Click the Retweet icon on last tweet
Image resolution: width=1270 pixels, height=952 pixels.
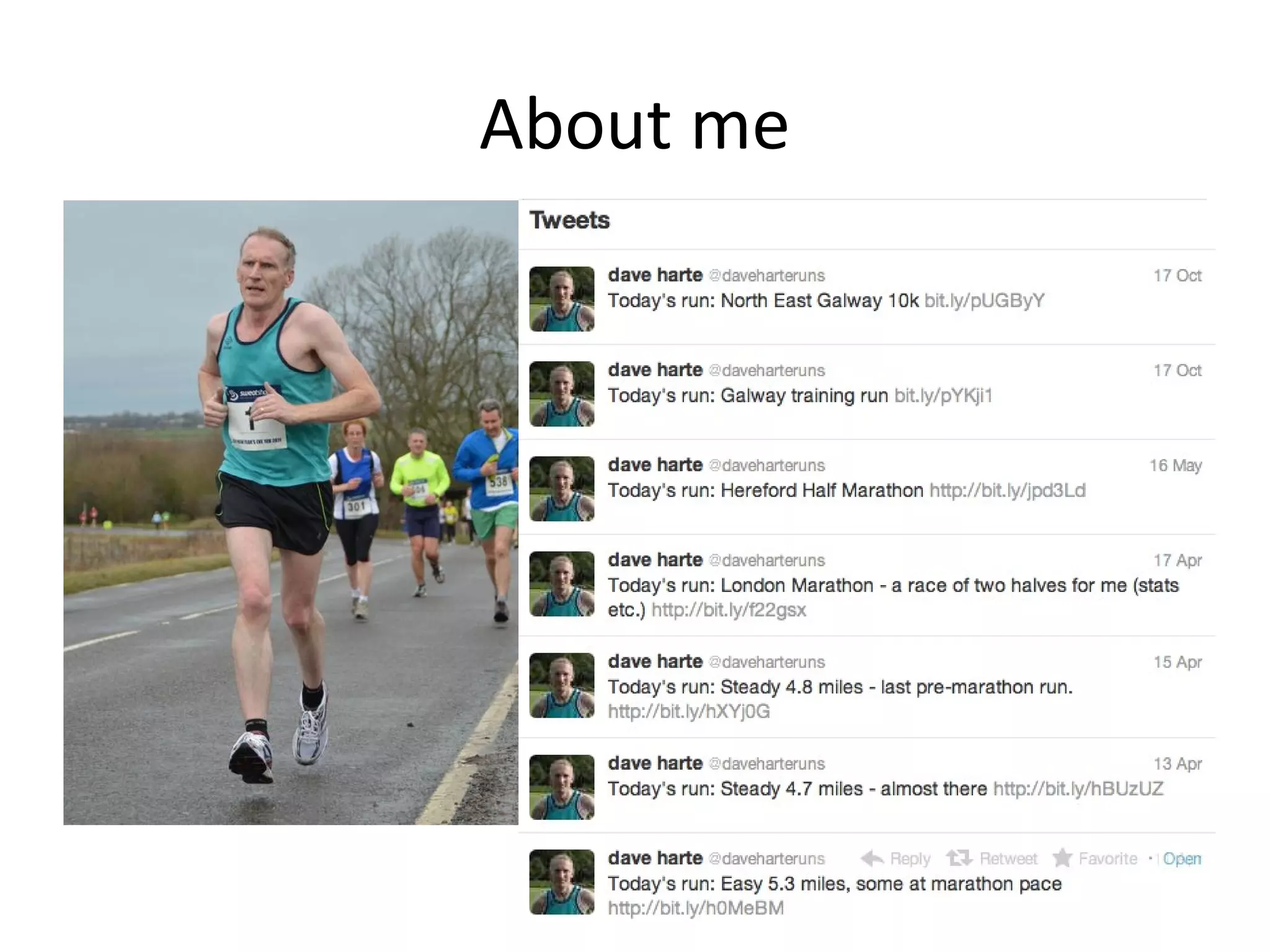click(x=959, y=858)
